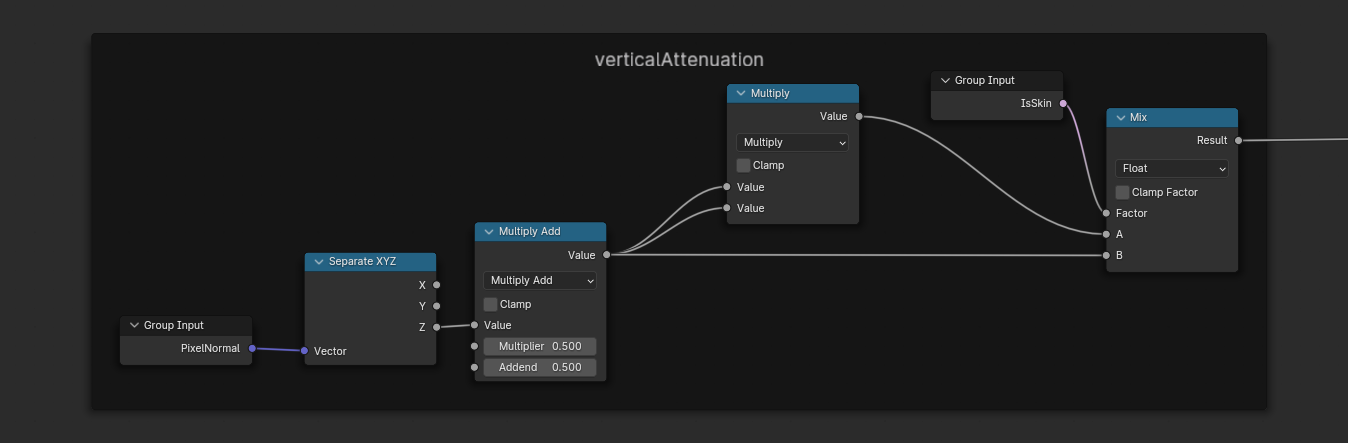Click the IsSkin output socket
This screenshot has height=443, width=1348.
tap(1062, 103)
